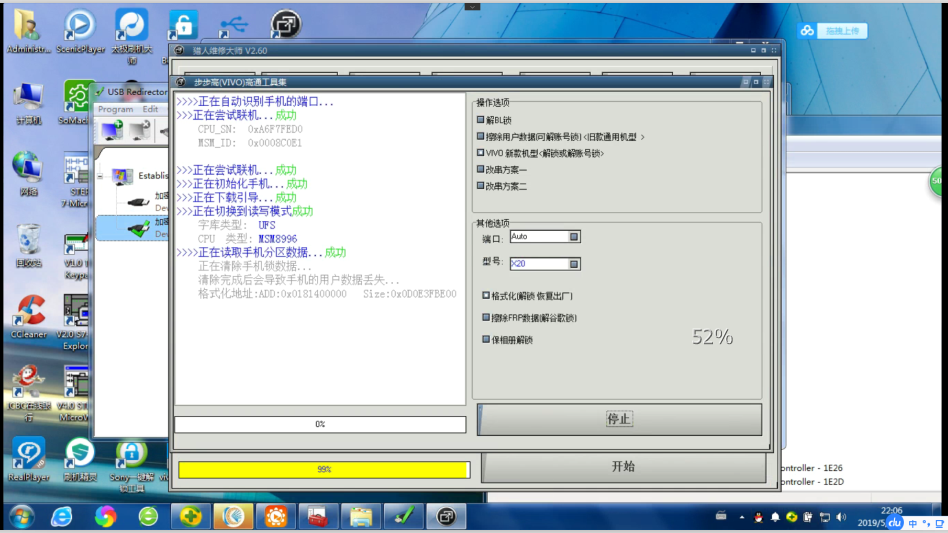Click USB Redirector checkmark taskbar icon
This screenshot has height=533, width=948.
(x=403, y=517)
